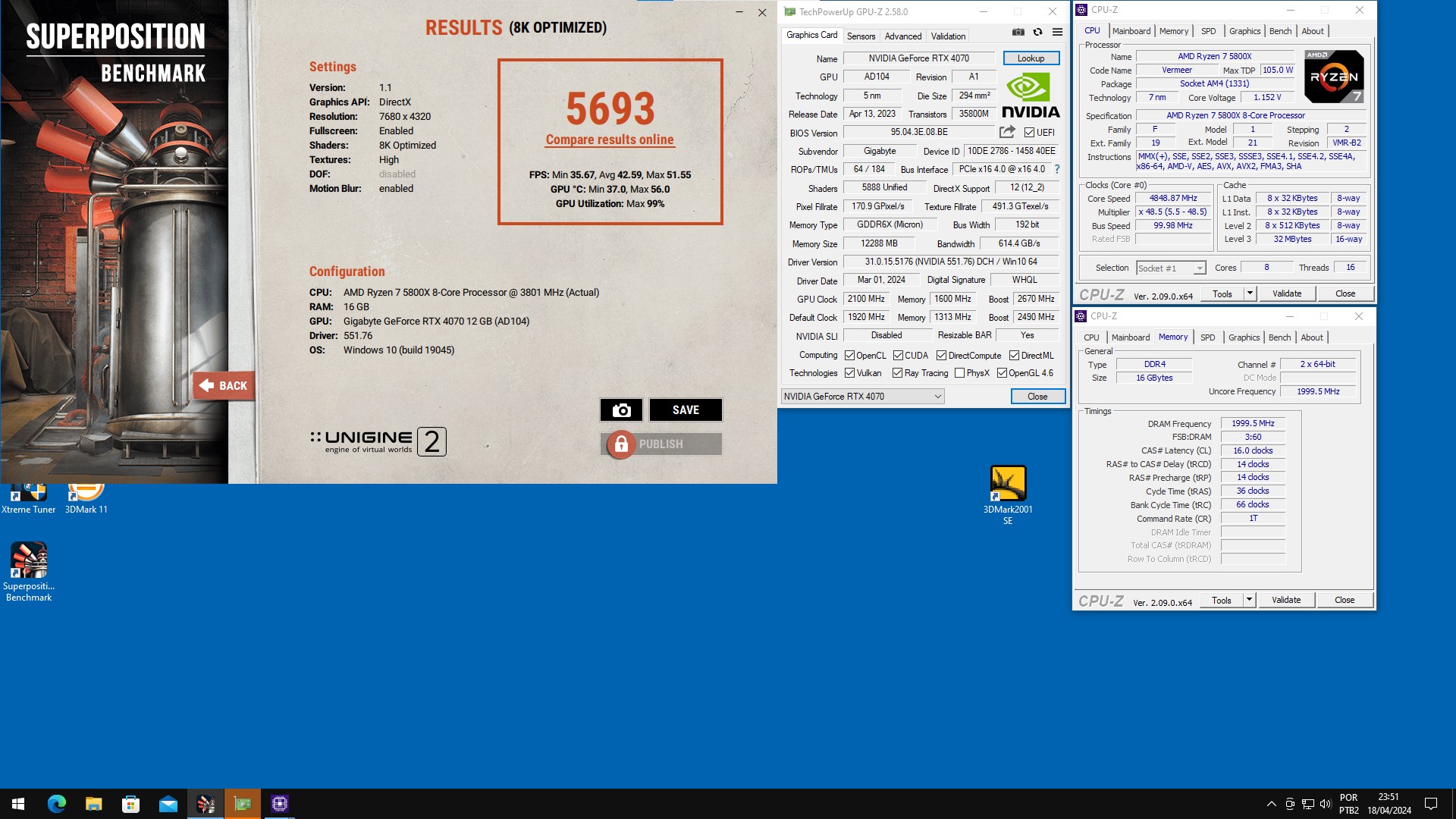Image resolution: width=1456 pixels, height=819 pixels.
Task: Open the volume control in the tray
Action: [1326, 804]
